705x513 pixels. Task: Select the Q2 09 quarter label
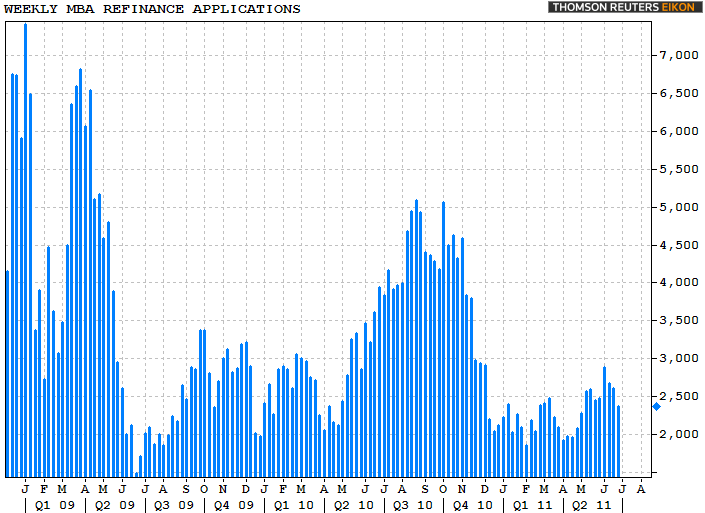113,505
